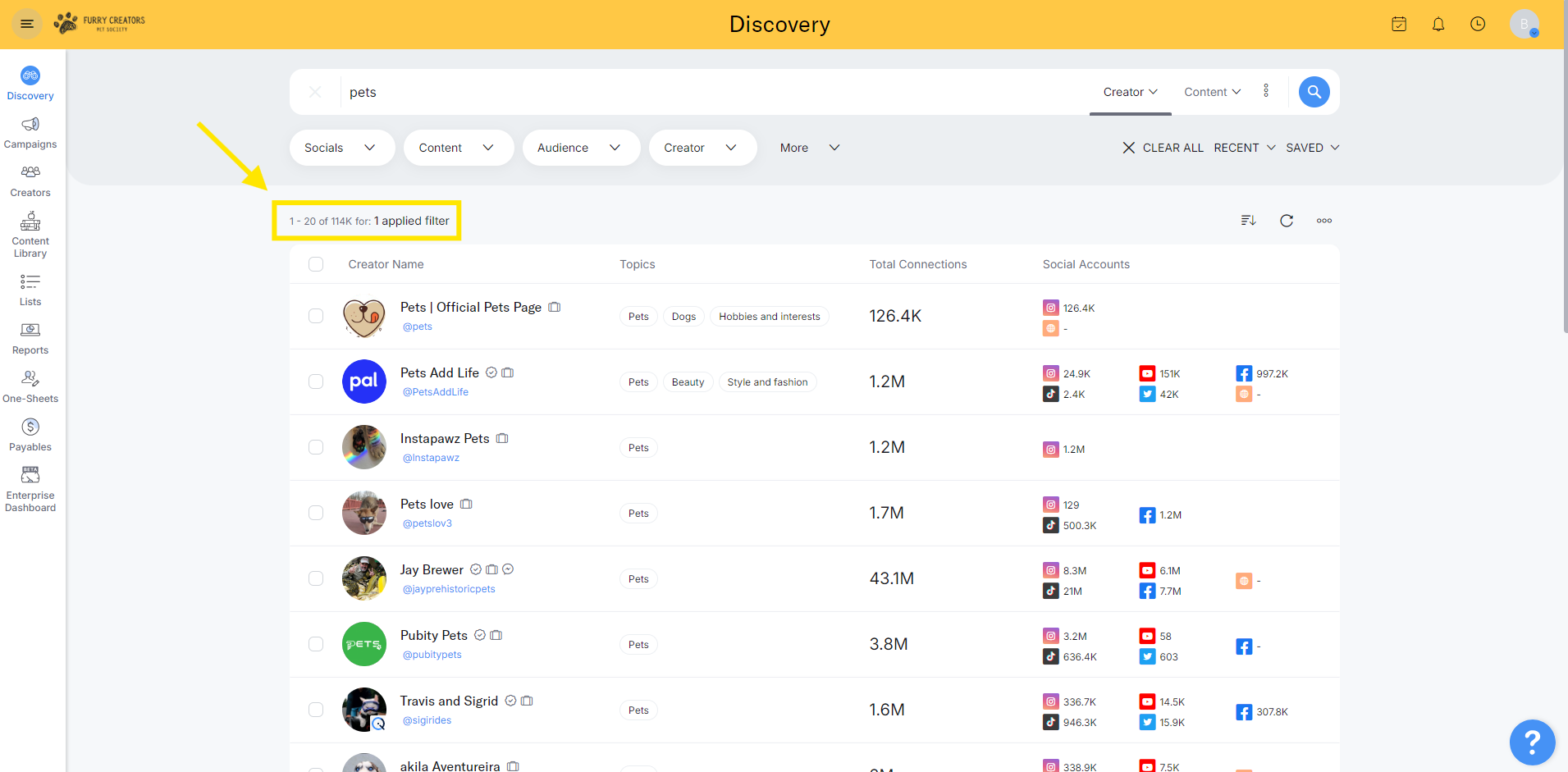Open Campaigns from the sidebar

tap(30, 132)
